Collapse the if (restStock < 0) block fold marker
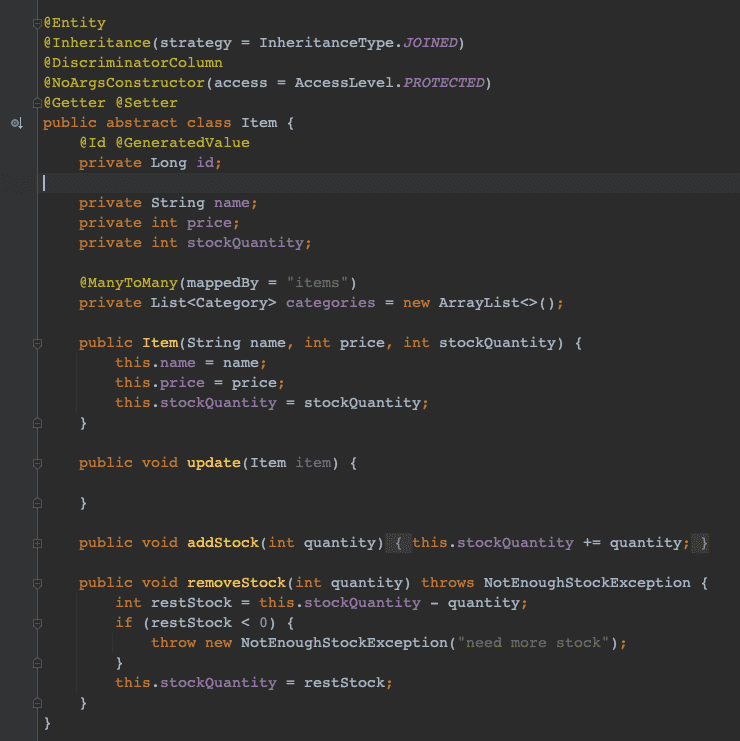Screen dimensions: 740x741 point(37,624)
